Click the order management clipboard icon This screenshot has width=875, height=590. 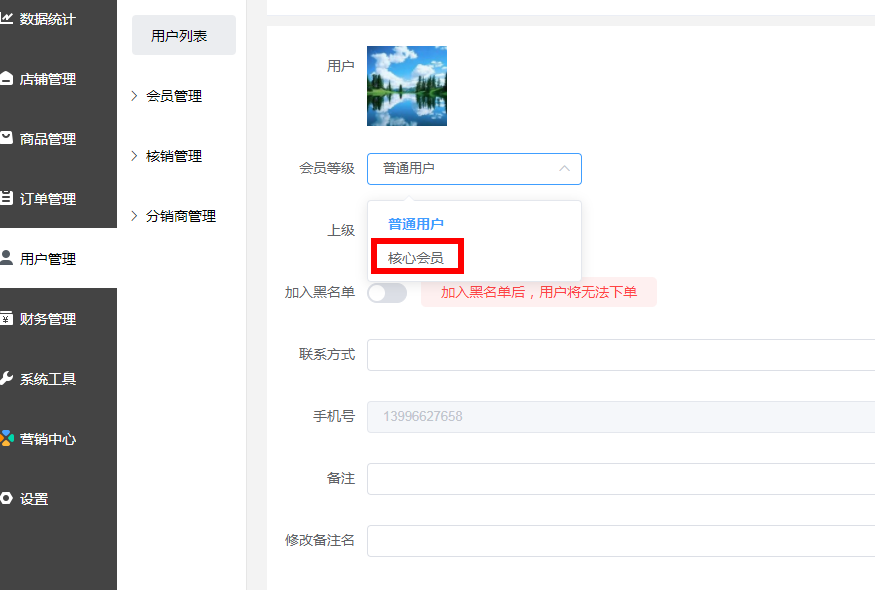click(6, 198)
